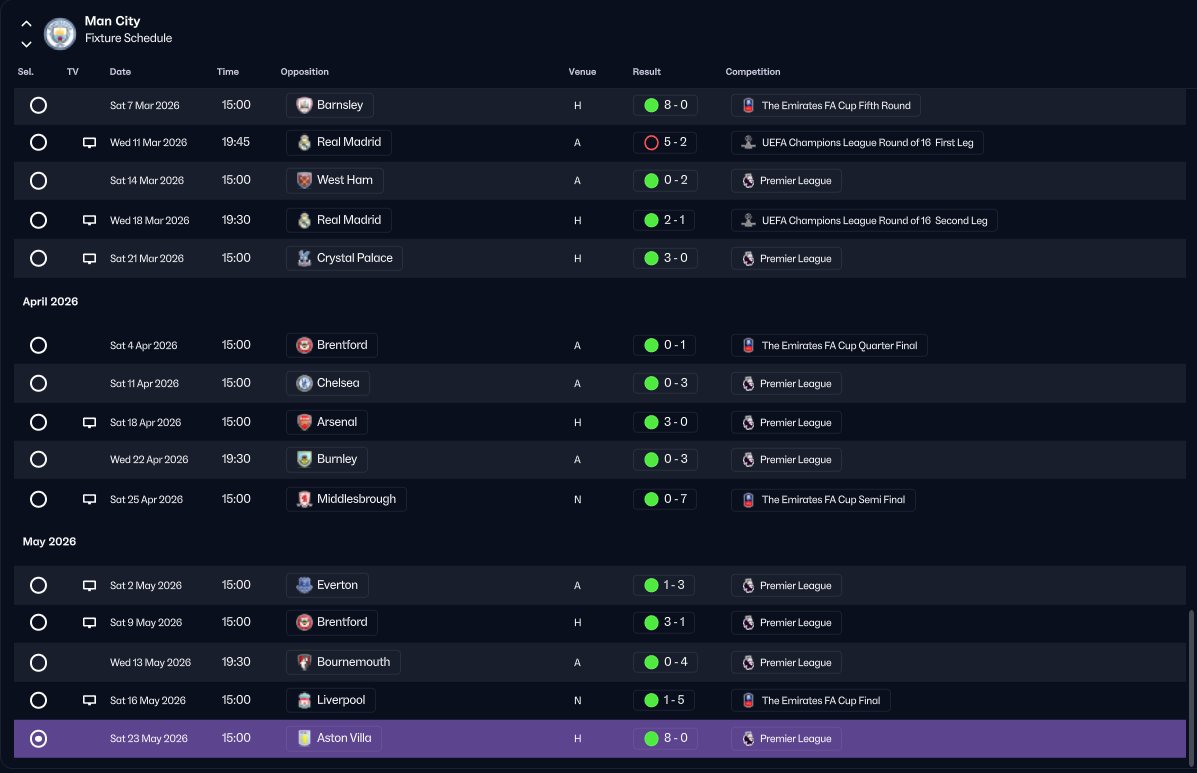Click the TV icon on the Liverpool row
Image resolution: width=1197 pixels, height=773 pixels.
click(89, 701)
